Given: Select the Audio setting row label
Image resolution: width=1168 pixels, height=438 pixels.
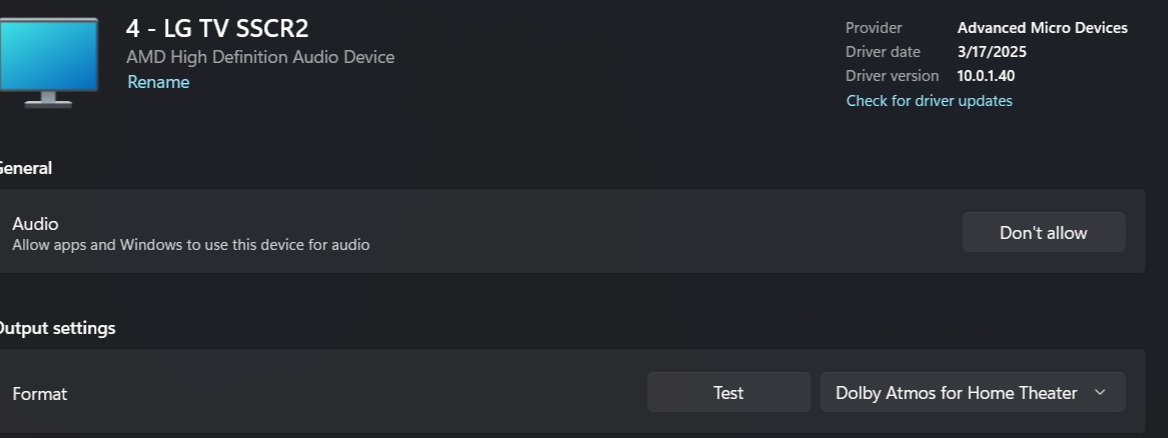Looking at the screenshot, I should [35, 224].
